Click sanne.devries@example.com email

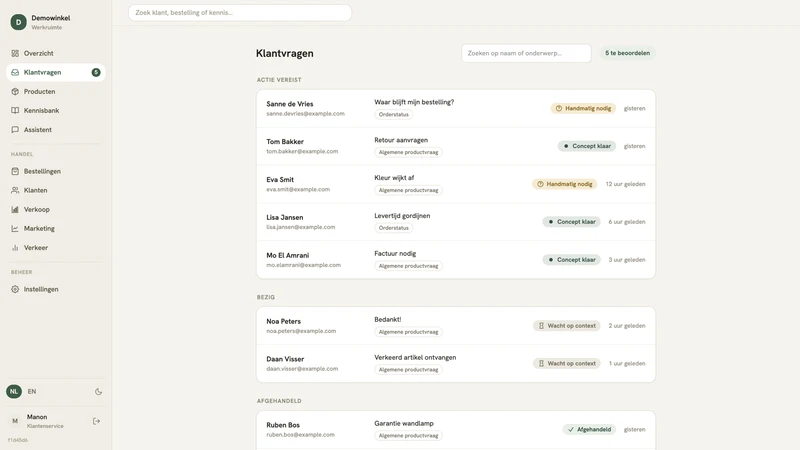point(306,114)
